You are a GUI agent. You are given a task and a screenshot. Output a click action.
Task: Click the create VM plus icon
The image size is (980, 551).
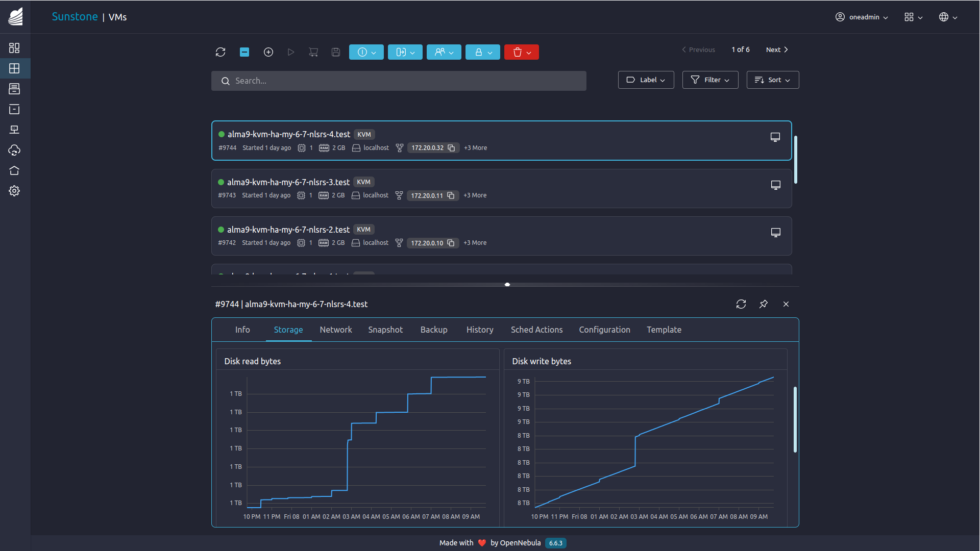pos(268,52)
